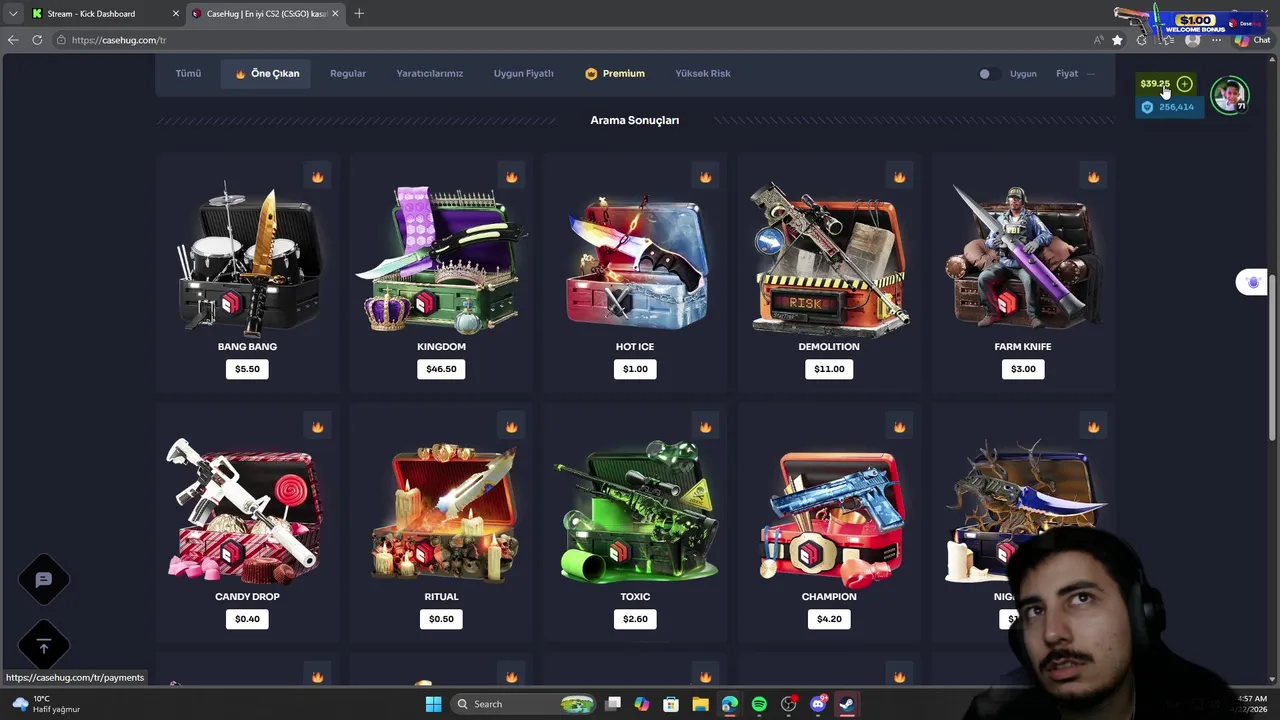1280x720 pixels.
Task: Open the Fiyat price sort dropdown
Action: click(1075, 74)
